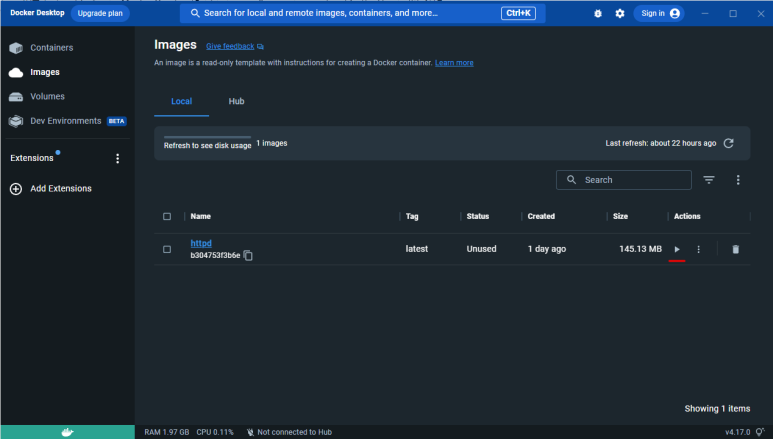Click the RAM 1.97 GB status
This screenshot has width=773, height=439.
click(167, 432)
